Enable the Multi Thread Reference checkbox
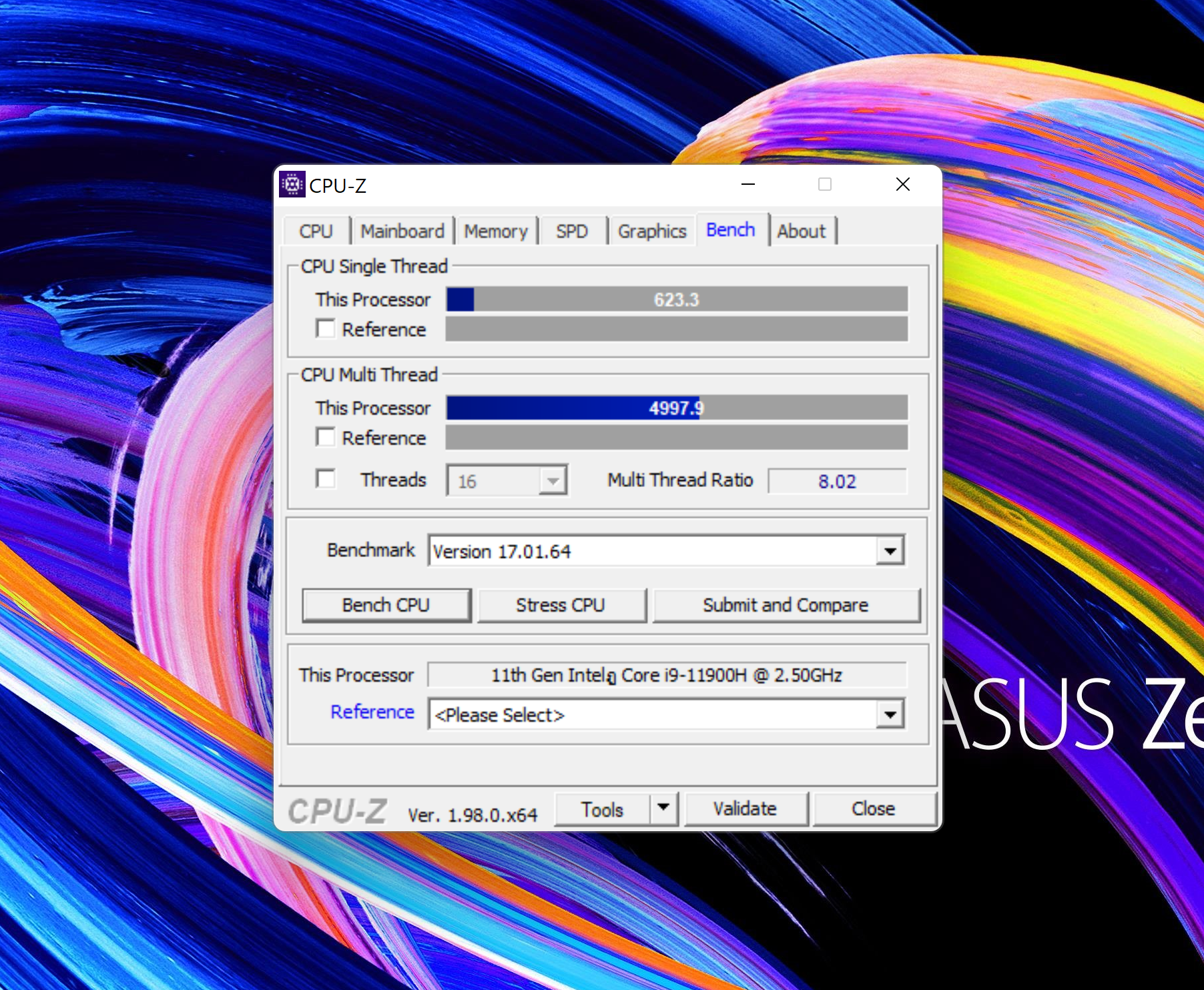The image size is (1204, 990). [x=325, y=437]
